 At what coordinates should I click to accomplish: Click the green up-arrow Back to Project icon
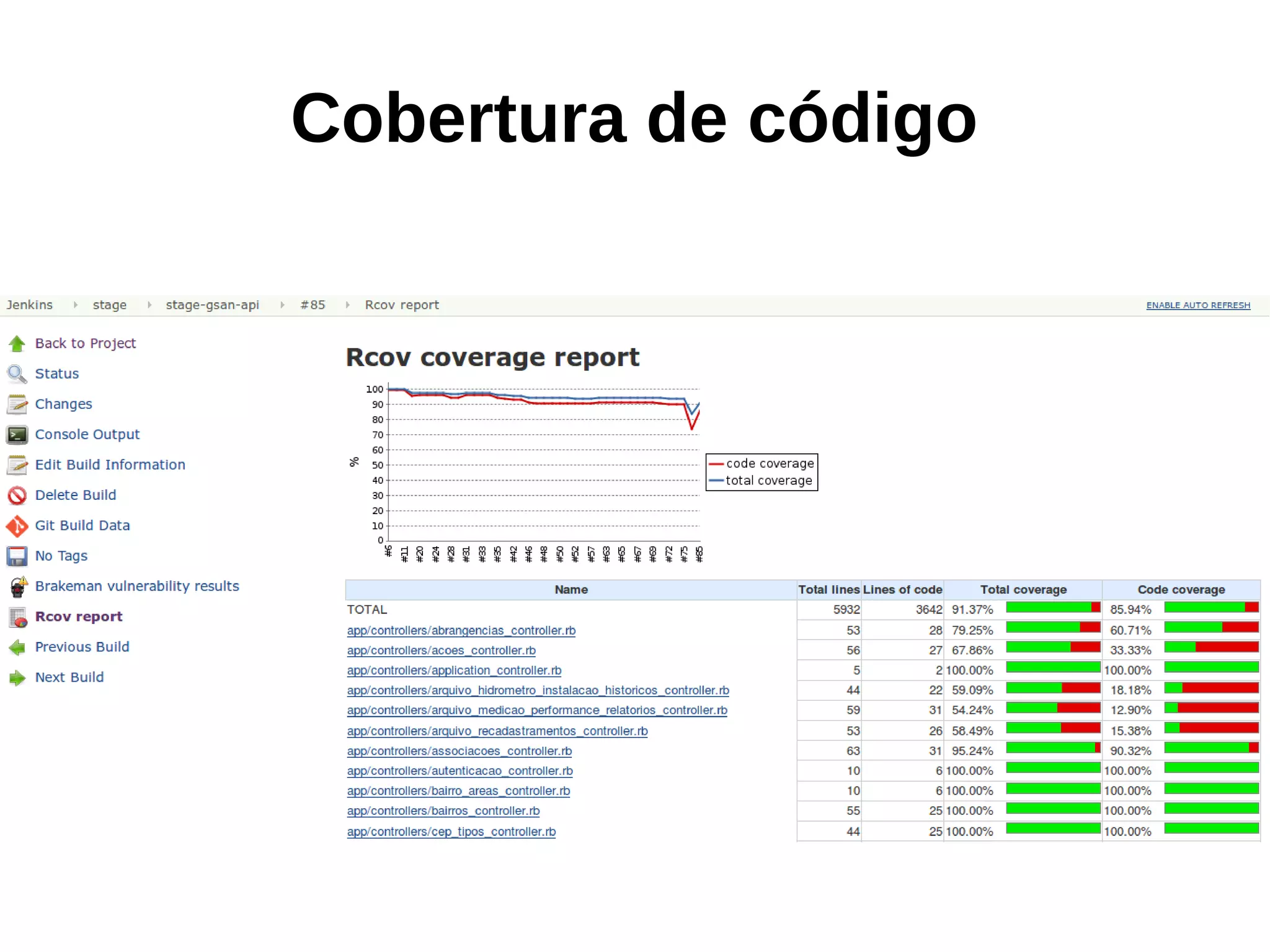pos(17,344)
